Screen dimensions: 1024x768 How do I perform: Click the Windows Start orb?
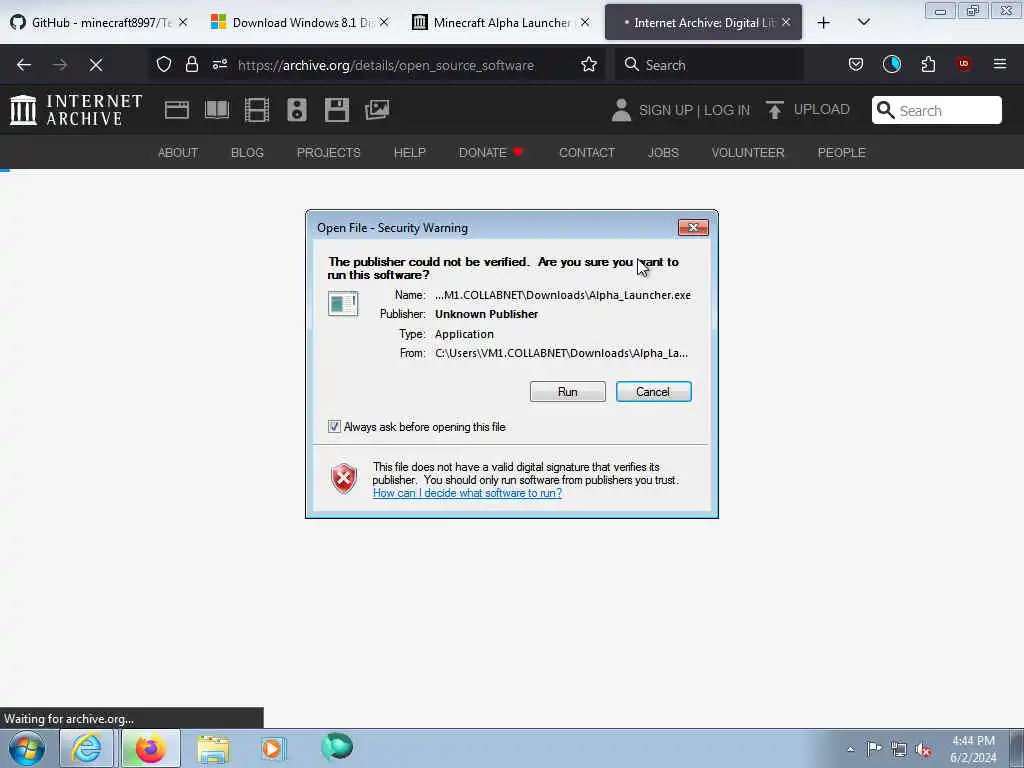(27, 748)
